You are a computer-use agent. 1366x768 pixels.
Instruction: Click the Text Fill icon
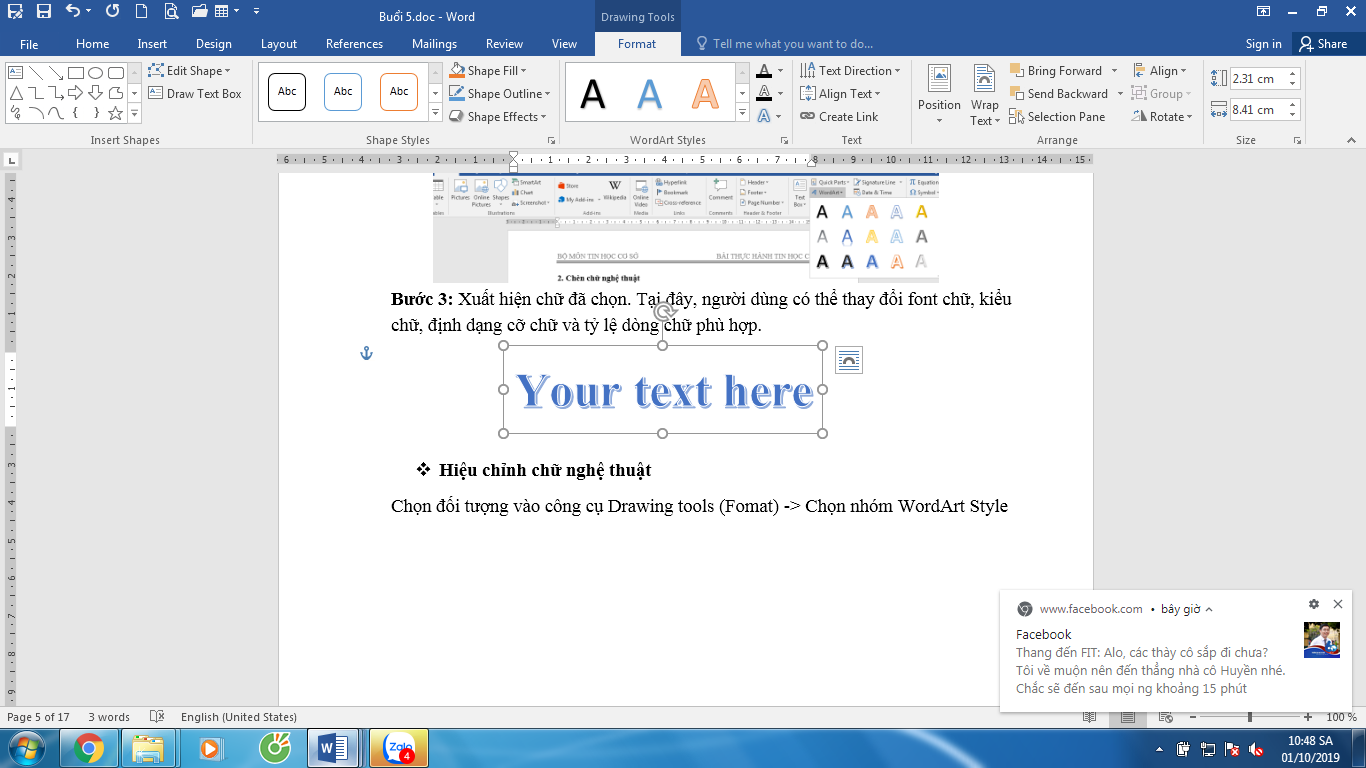[765, 71]
